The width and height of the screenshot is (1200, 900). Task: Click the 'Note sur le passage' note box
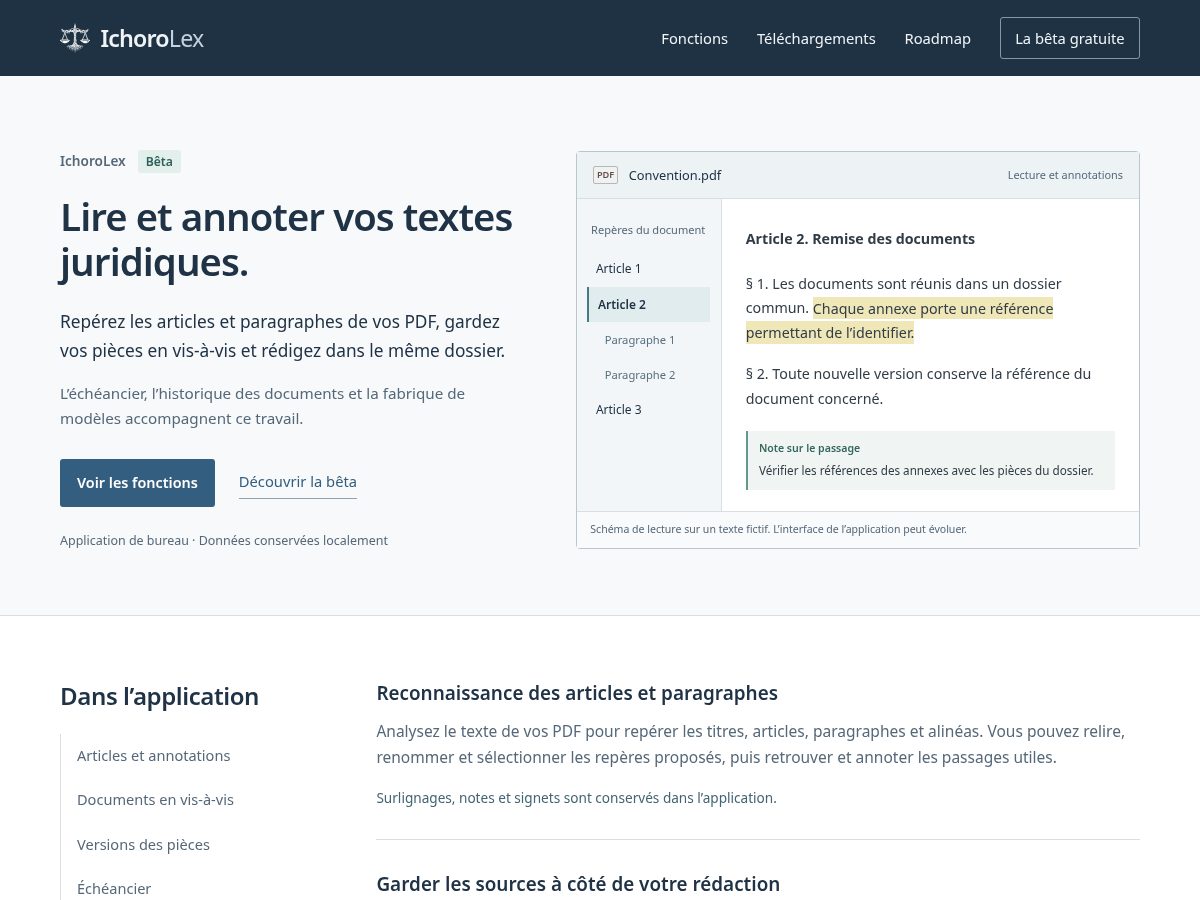click(930, 460)
